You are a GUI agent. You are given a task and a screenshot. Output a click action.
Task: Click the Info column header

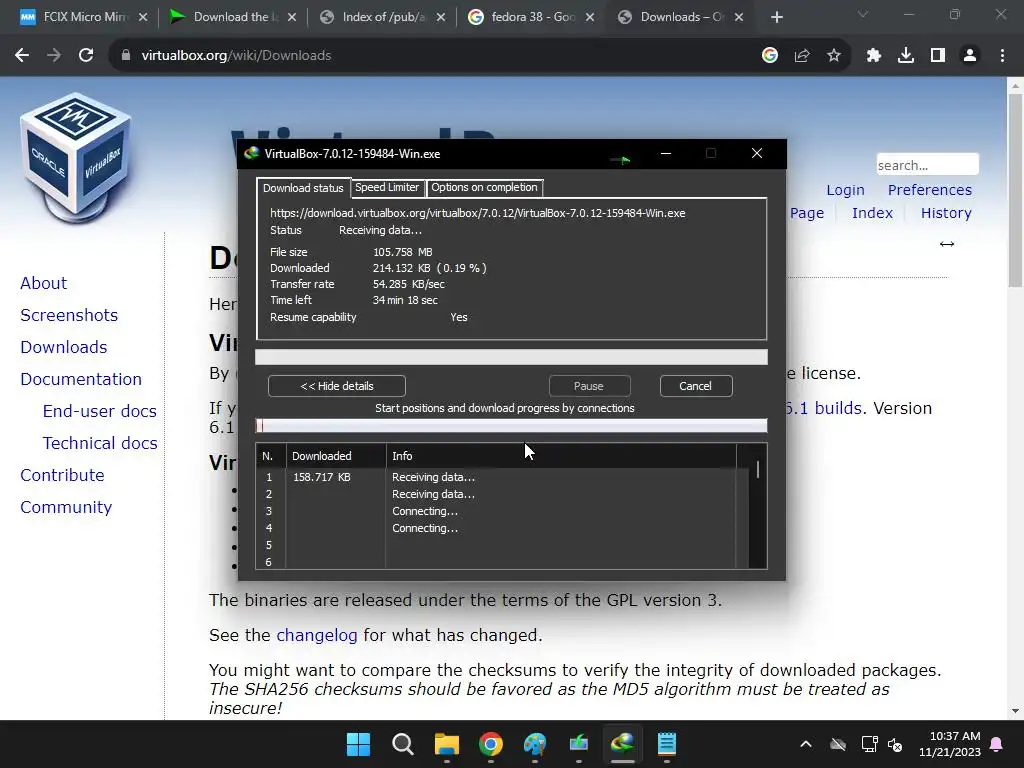click(560, 456)
